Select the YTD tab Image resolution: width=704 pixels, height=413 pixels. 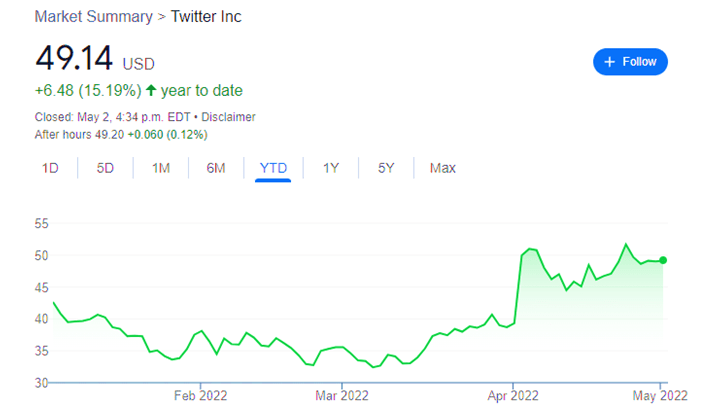coord(273,168)
